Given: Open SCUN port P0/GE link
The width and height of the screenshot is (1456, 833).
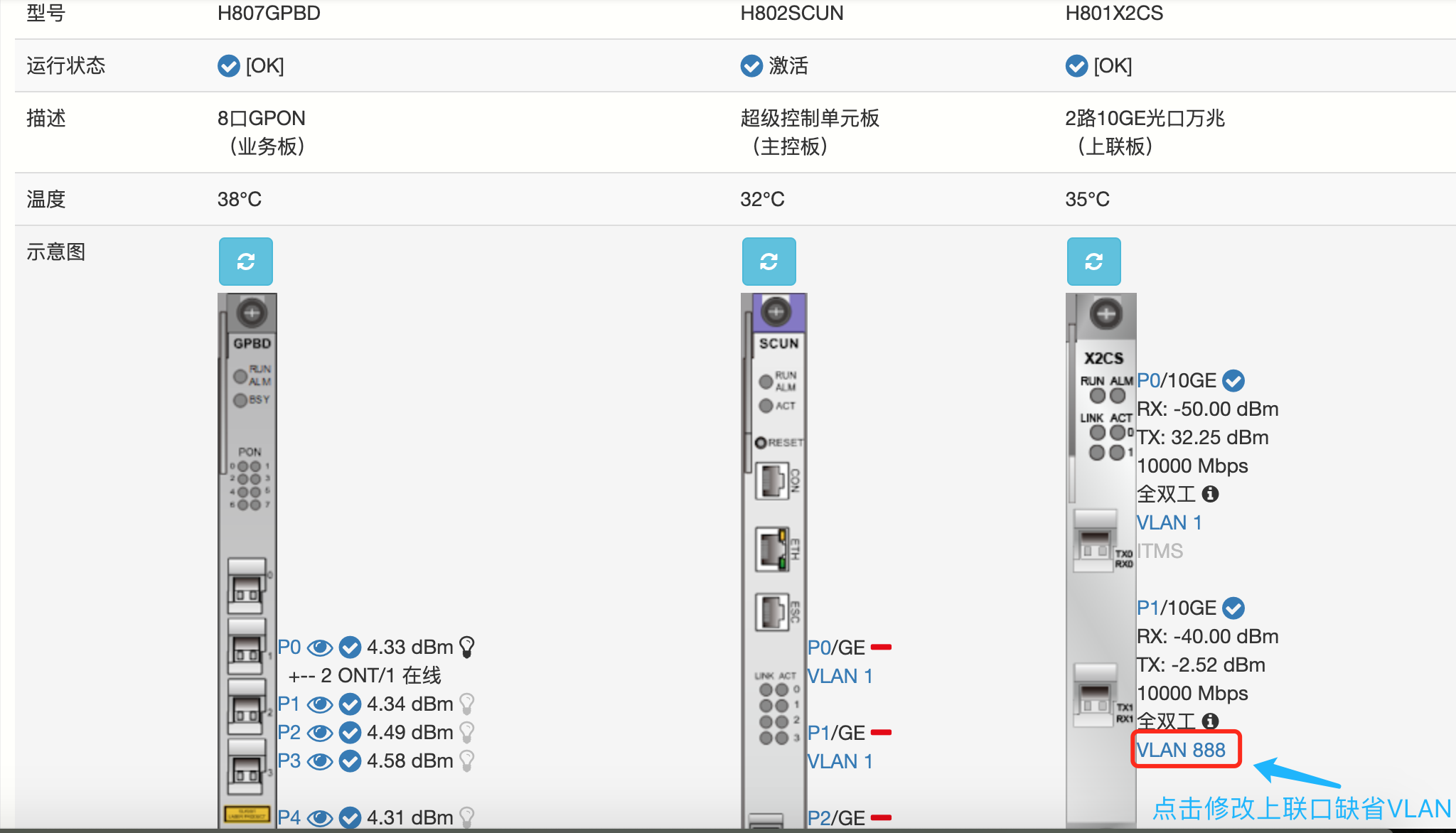Looking at the screenshot, I should (x=819, y=647).
